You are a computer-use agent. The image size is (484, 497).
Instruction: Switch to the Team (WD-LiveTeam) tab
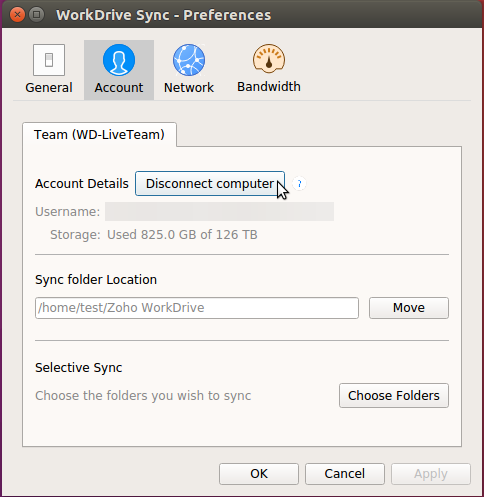99,135
